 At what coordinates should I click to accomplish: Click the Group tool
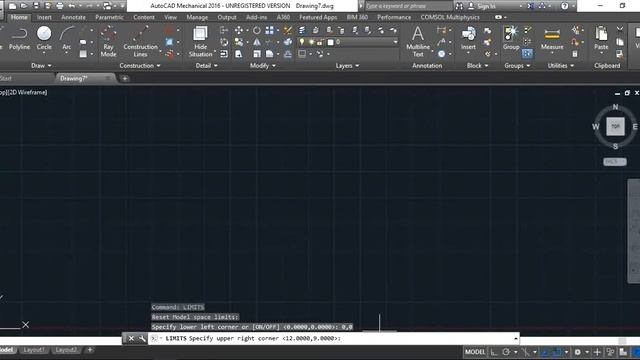[511, 39]
